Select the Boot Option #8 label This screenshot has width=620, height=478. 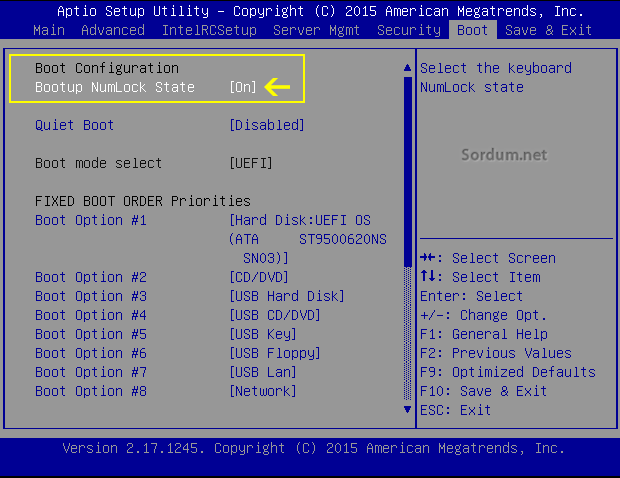[x=91, y=391]
